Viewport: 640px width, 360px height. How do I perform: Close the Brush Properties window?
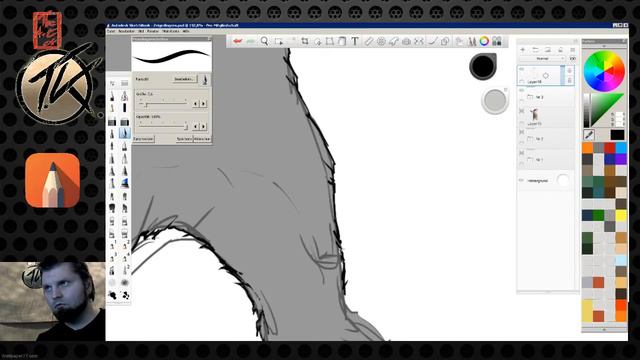click(x=209, y=39)
